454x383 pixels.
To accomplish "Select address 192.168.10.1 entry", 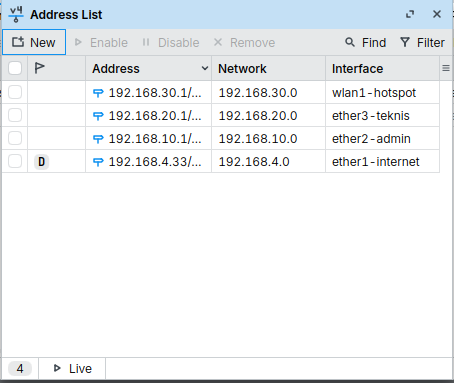I will [155, 139].
